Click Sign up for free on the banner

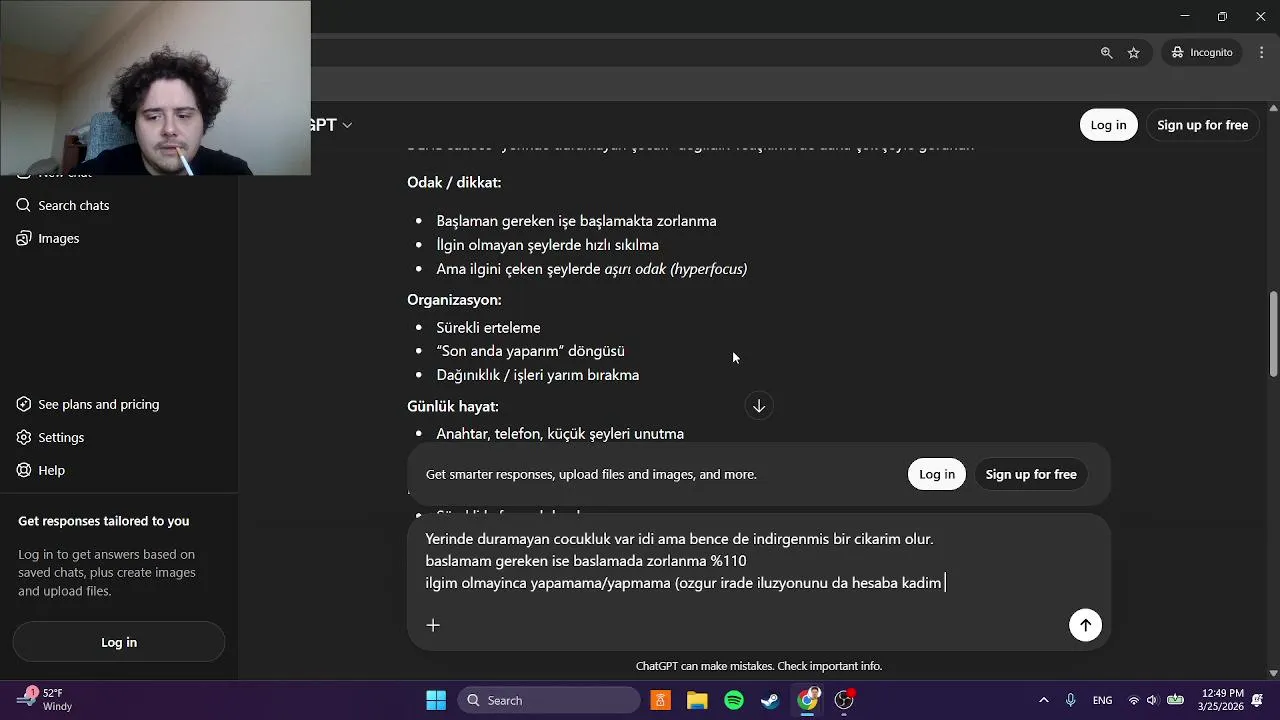1031,474
